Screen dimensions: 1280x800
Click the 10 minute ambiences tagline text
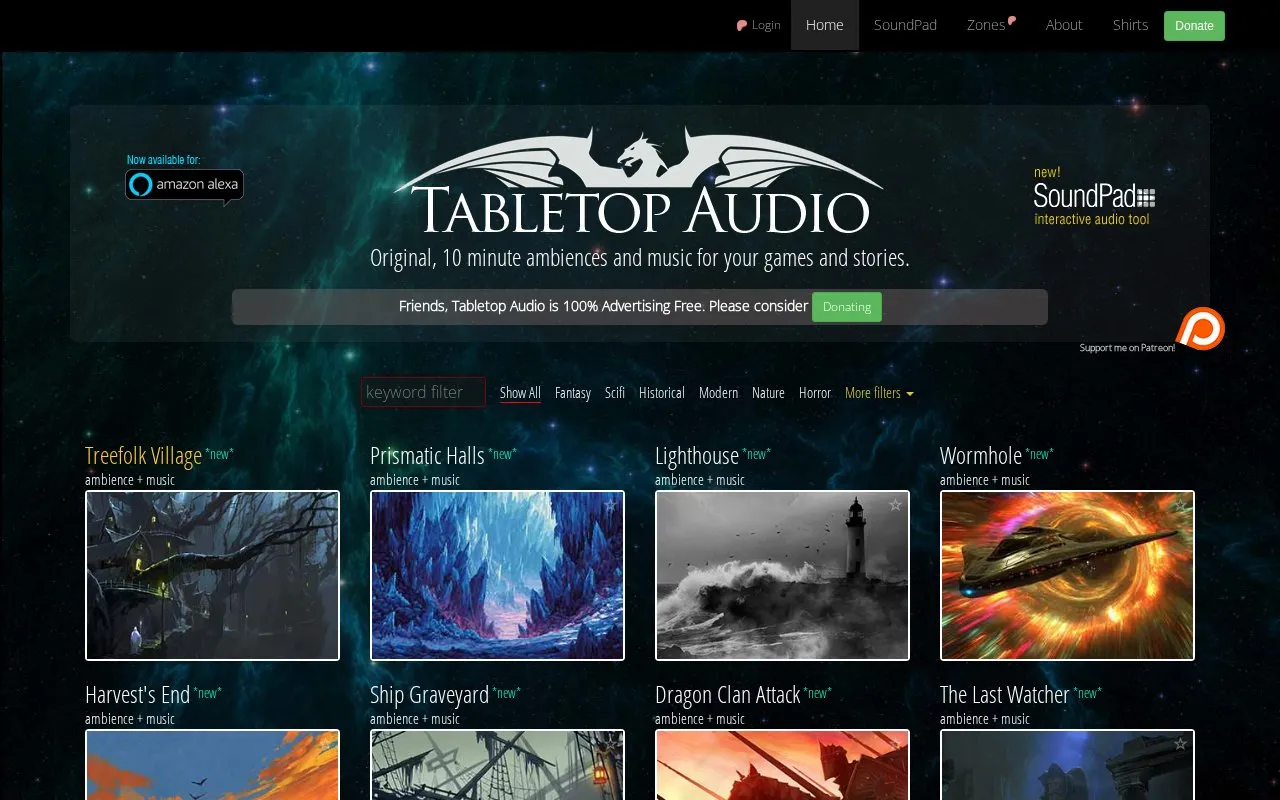coord(639,258)
